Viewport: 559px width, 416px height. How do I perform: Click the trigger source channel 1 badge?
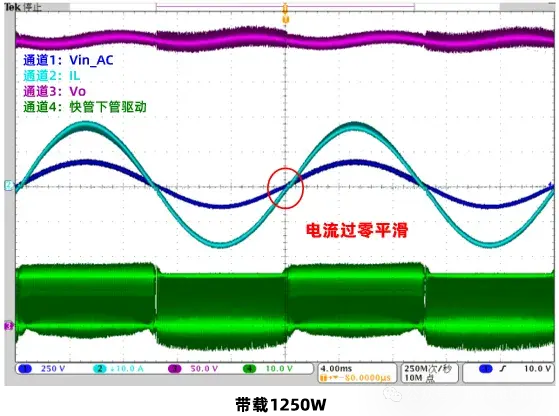[x=485, y=369]
